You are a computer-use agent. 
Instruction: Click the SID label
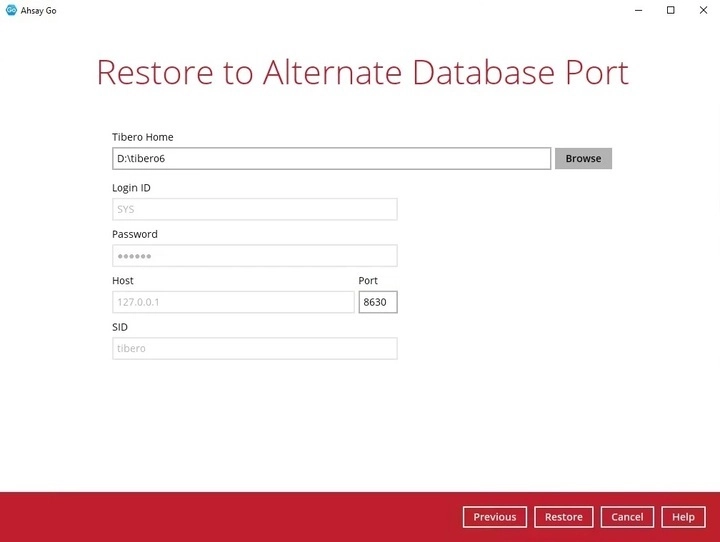point(120,327)
